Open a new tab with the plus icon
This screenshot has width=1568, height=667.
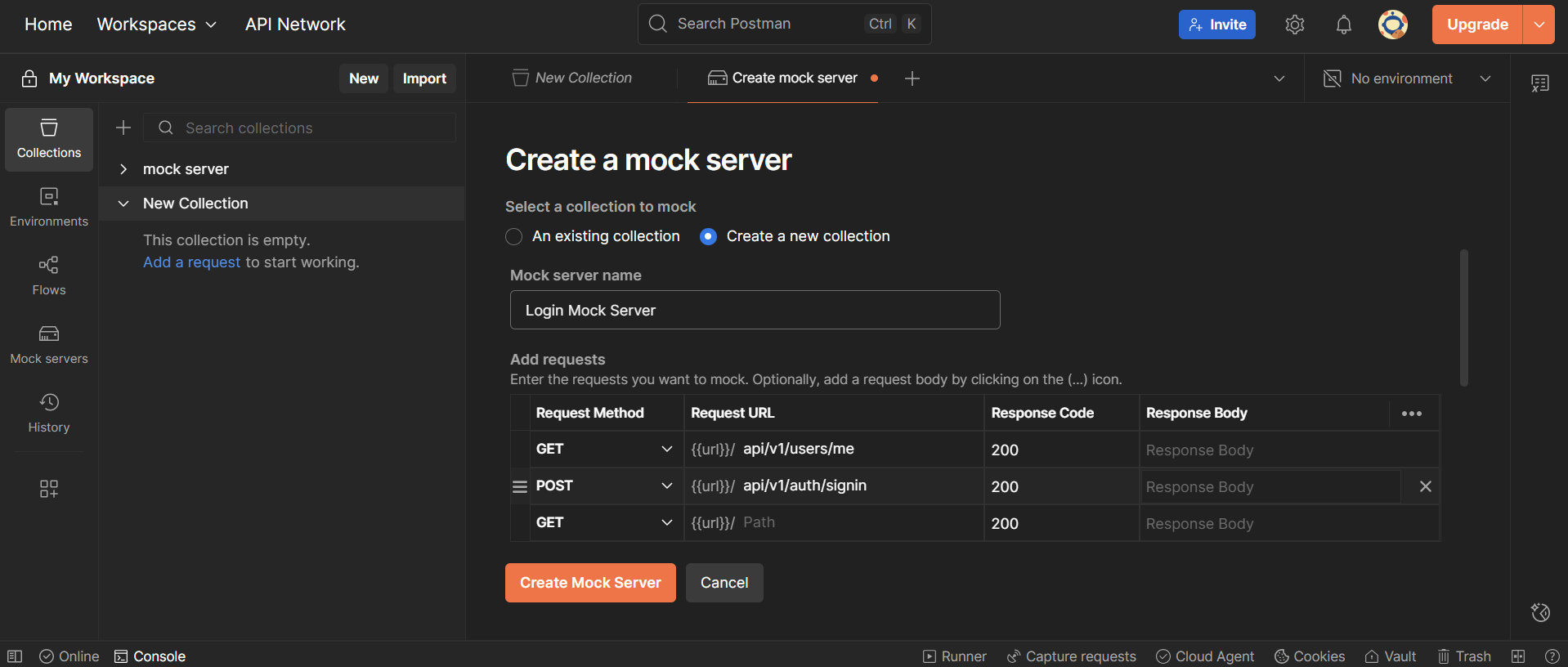click(912, 78)
